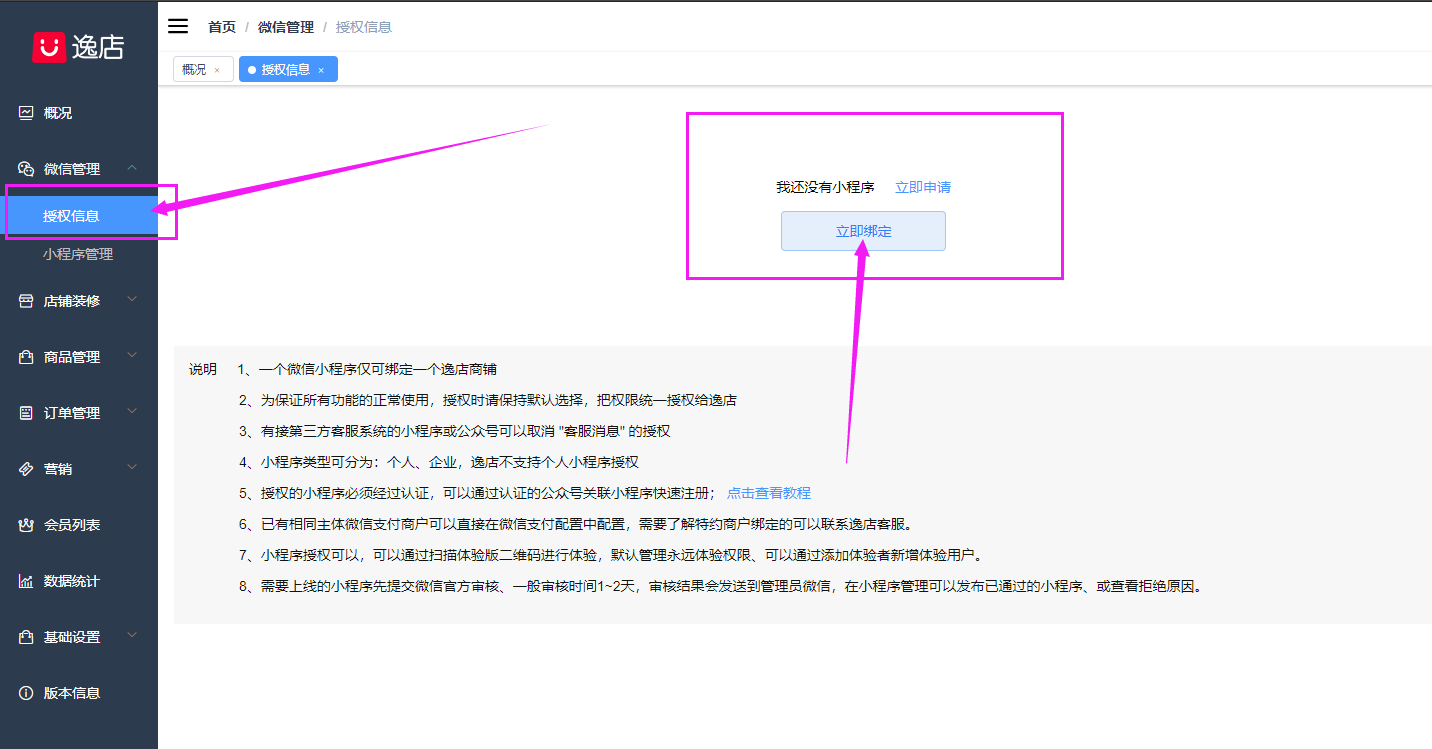Close the 概况 tab with its x

pyautogui.click(x=217, y=70)
